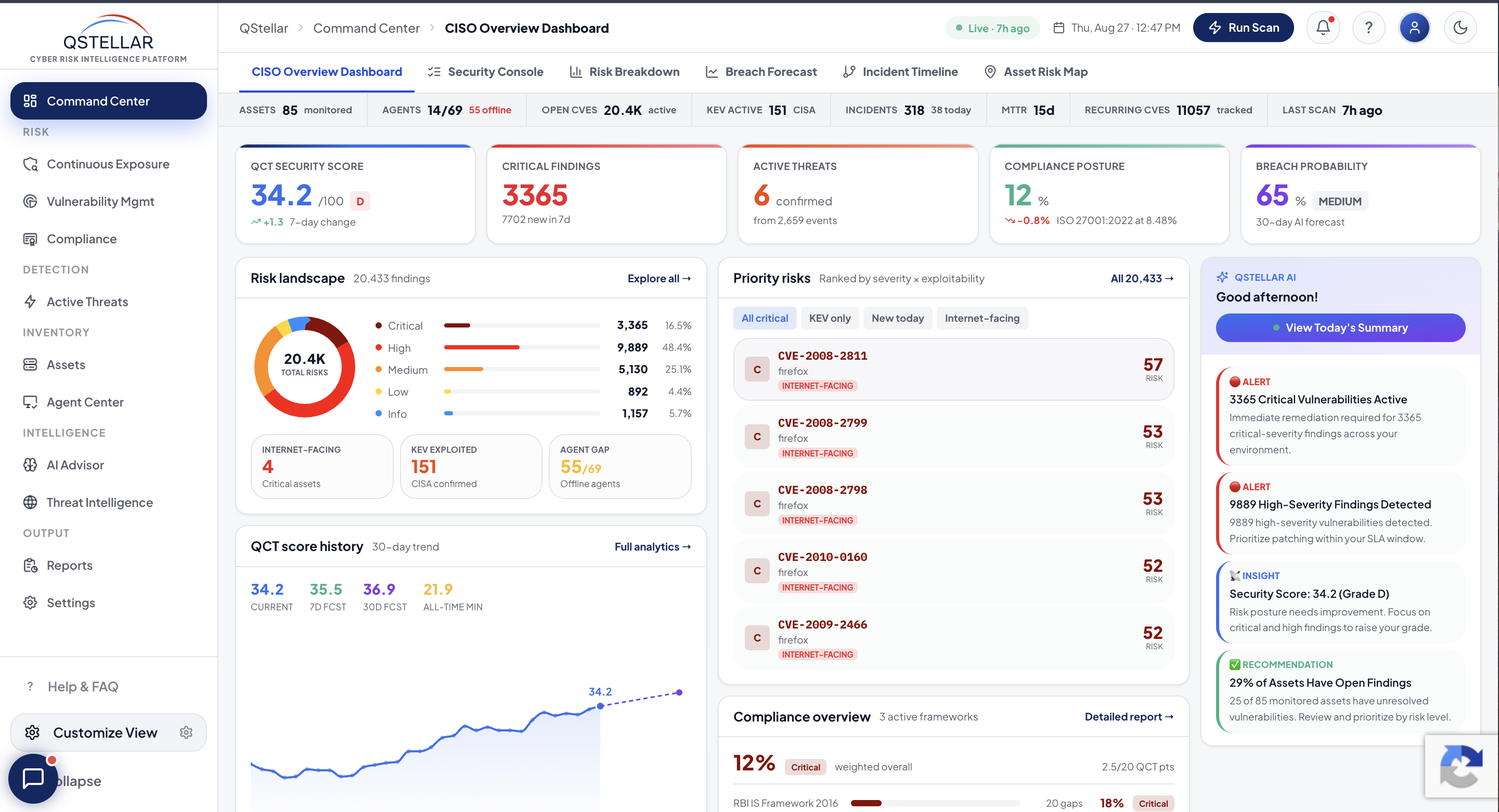Open the CVE-2008-2799 risk row
The width and height of the screenshot is (1499, 812).
953,437
